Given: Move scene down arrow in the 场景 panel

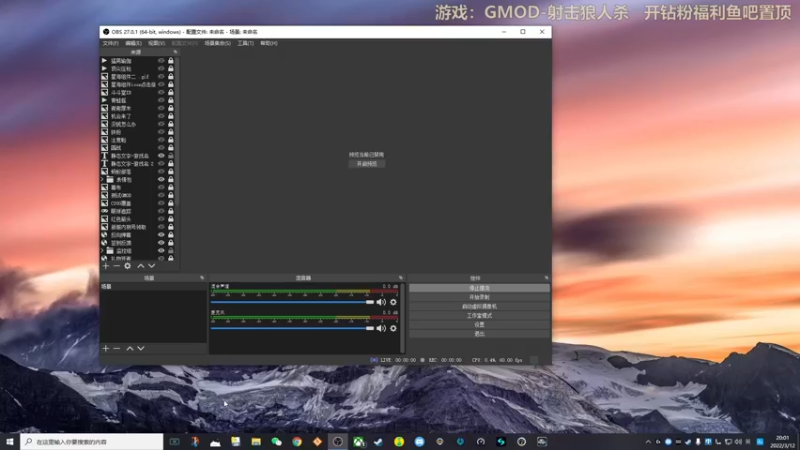Looking at the screenshot, I should [x=141, y=348].
